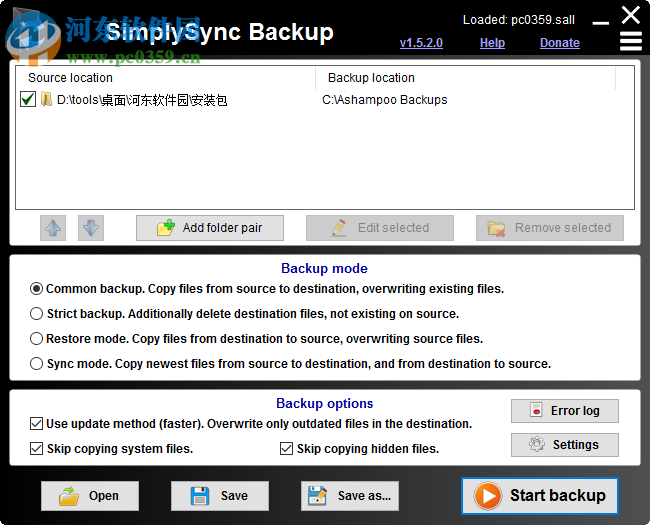Select the C:\Ashampoo Backups destination entry

point(385,100)
